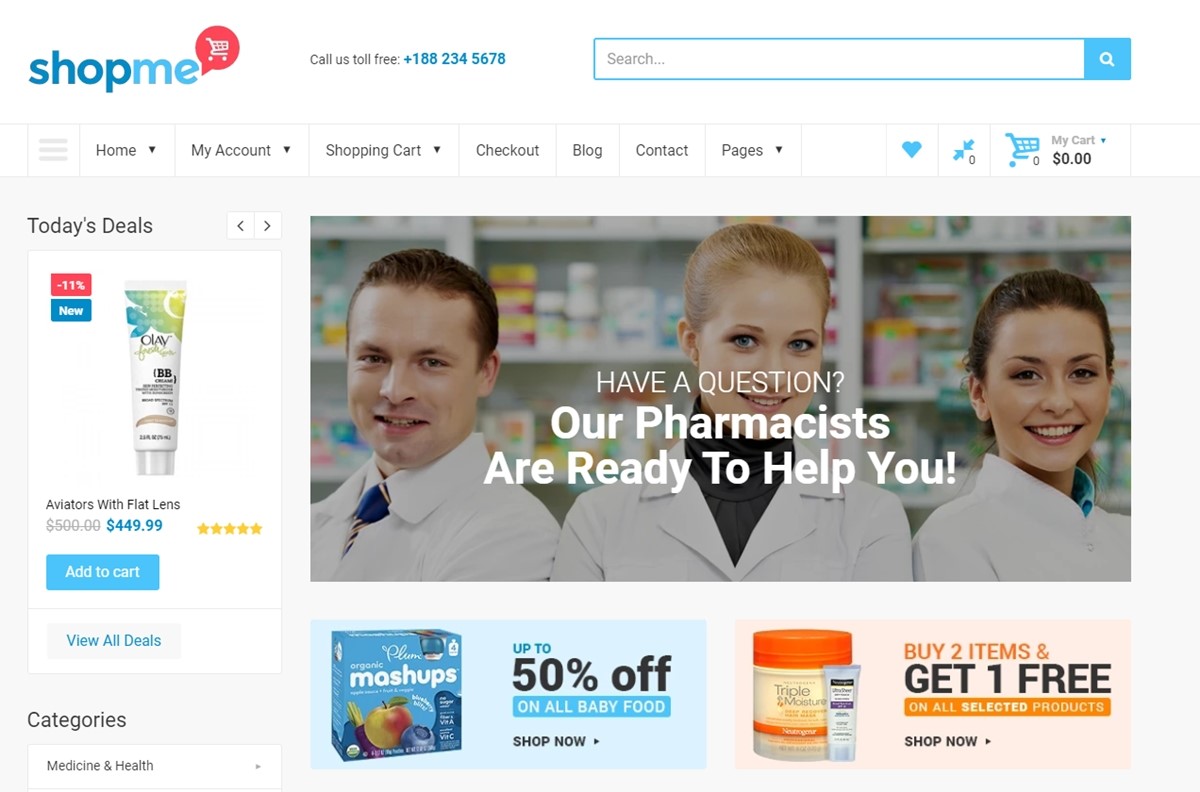The image size is (1200, 792).
Task: Show next deal with right arrow
Action: click(x=267, y=226)
